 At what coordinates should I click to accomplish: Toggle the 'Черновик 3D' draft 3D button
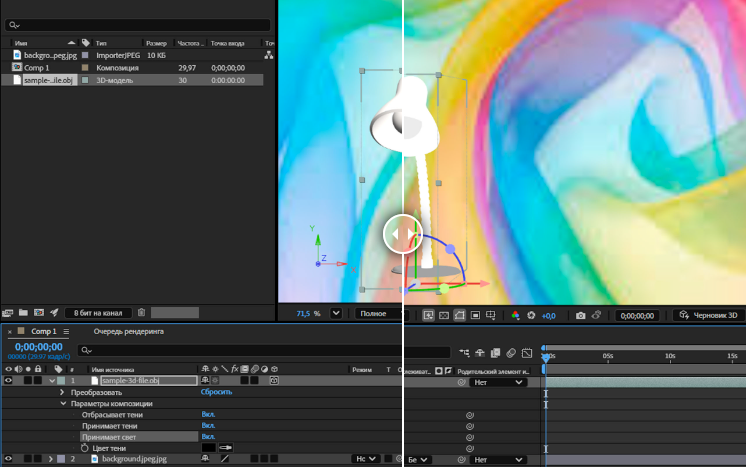709,316
